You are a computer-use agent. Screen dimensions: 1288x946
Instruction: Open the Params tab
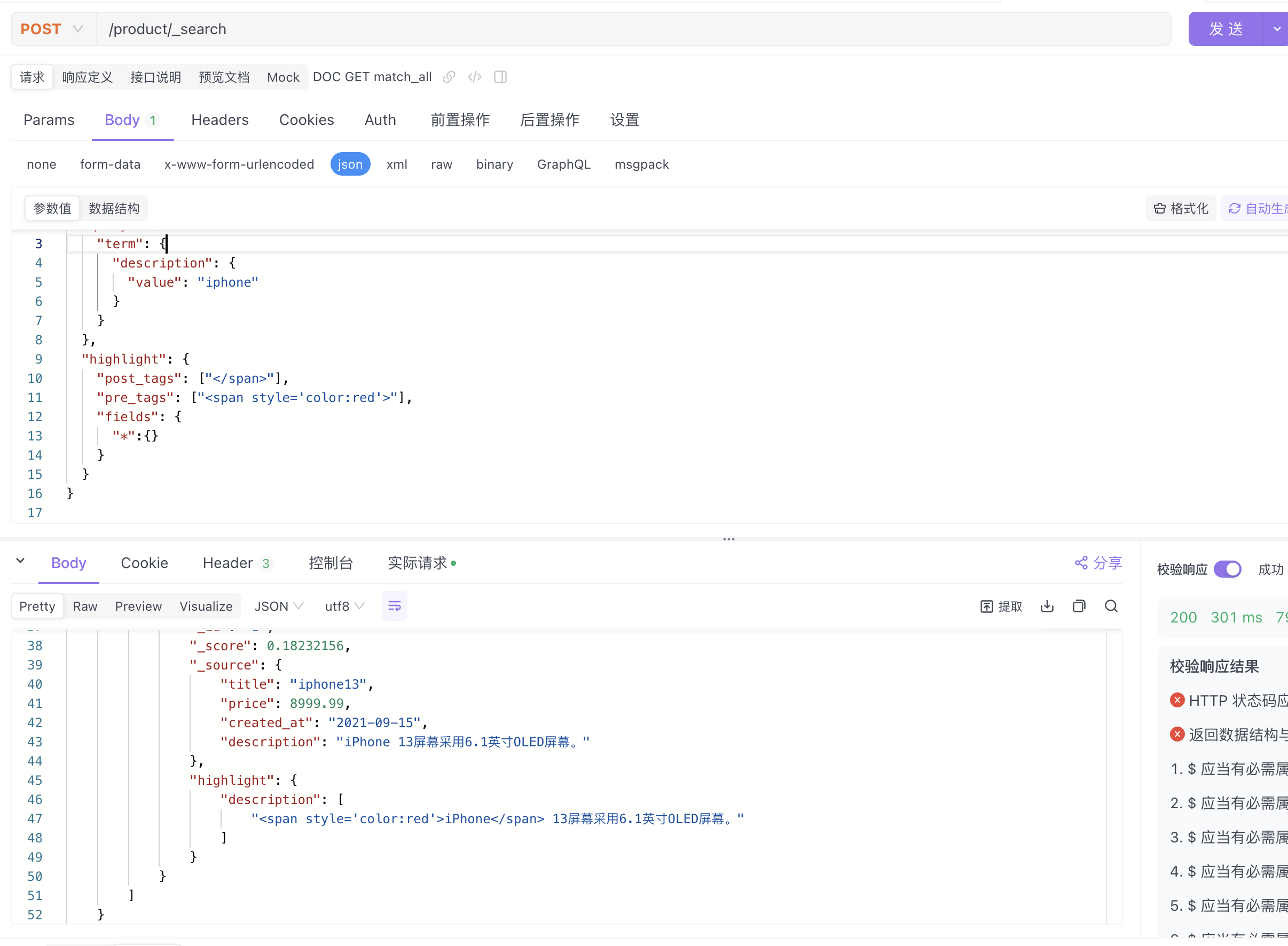[x=49, y=120]
